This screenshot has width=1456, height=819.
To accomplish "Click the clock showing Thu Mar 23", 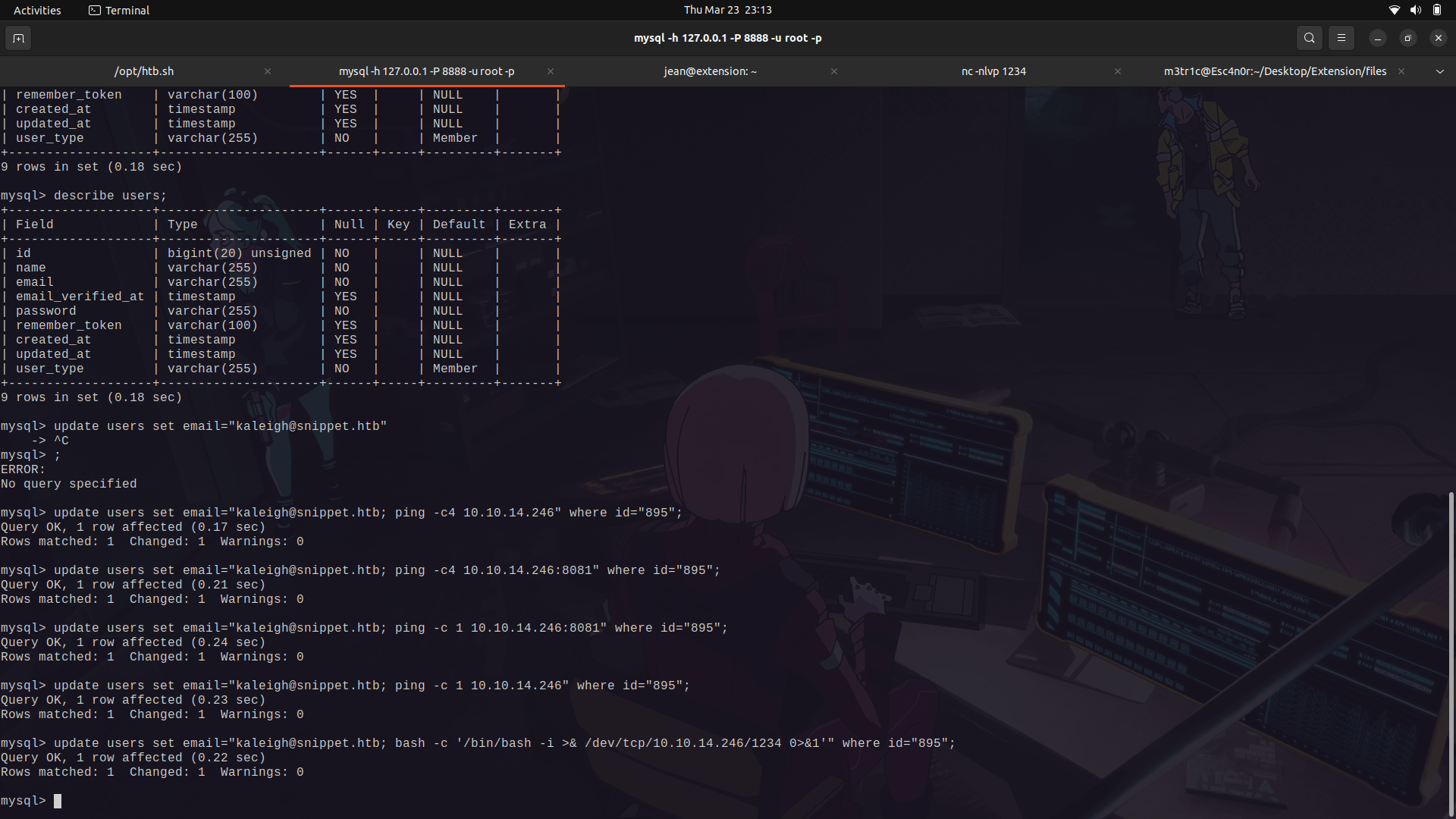I will point(727,10).
